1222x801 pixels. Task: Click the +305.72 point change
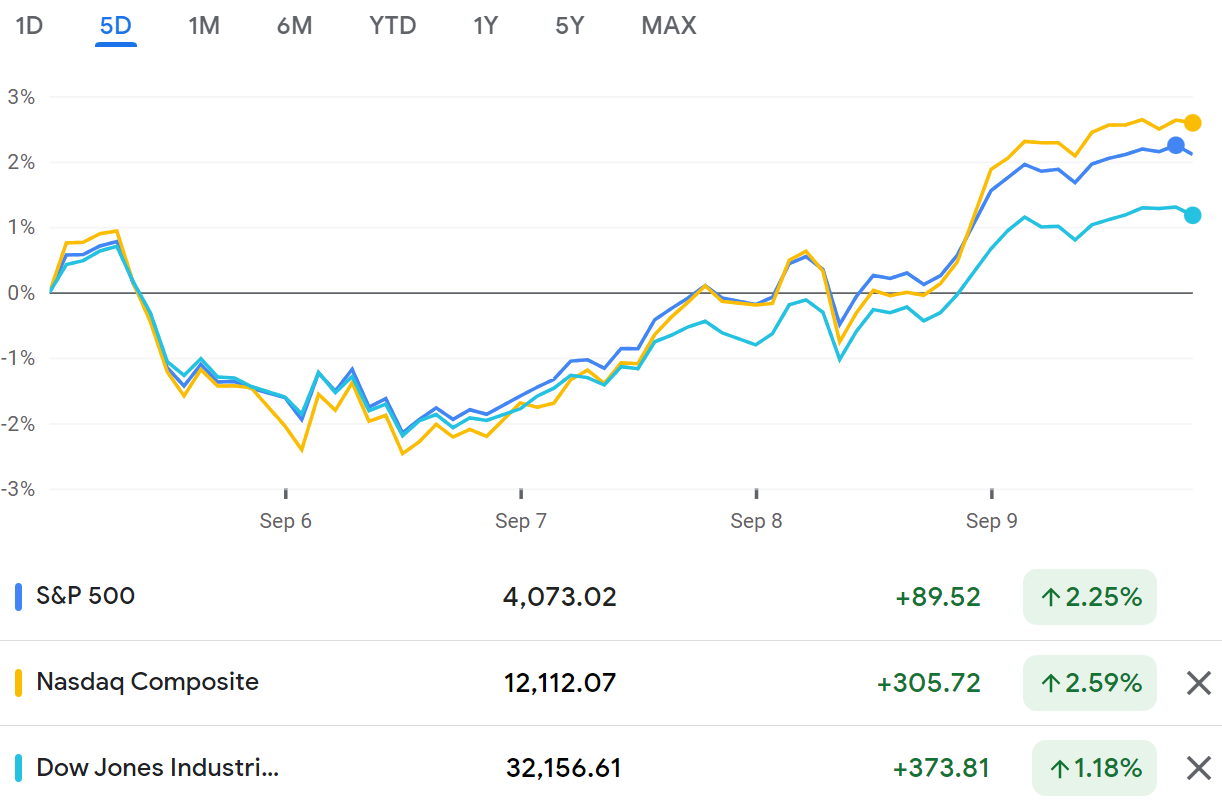[929, 683]
